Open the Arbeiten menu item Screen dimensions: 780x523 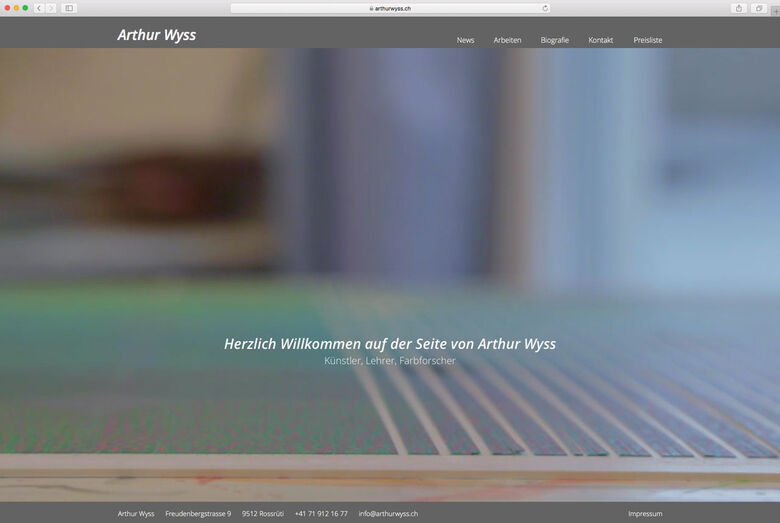tap(507, 40)
